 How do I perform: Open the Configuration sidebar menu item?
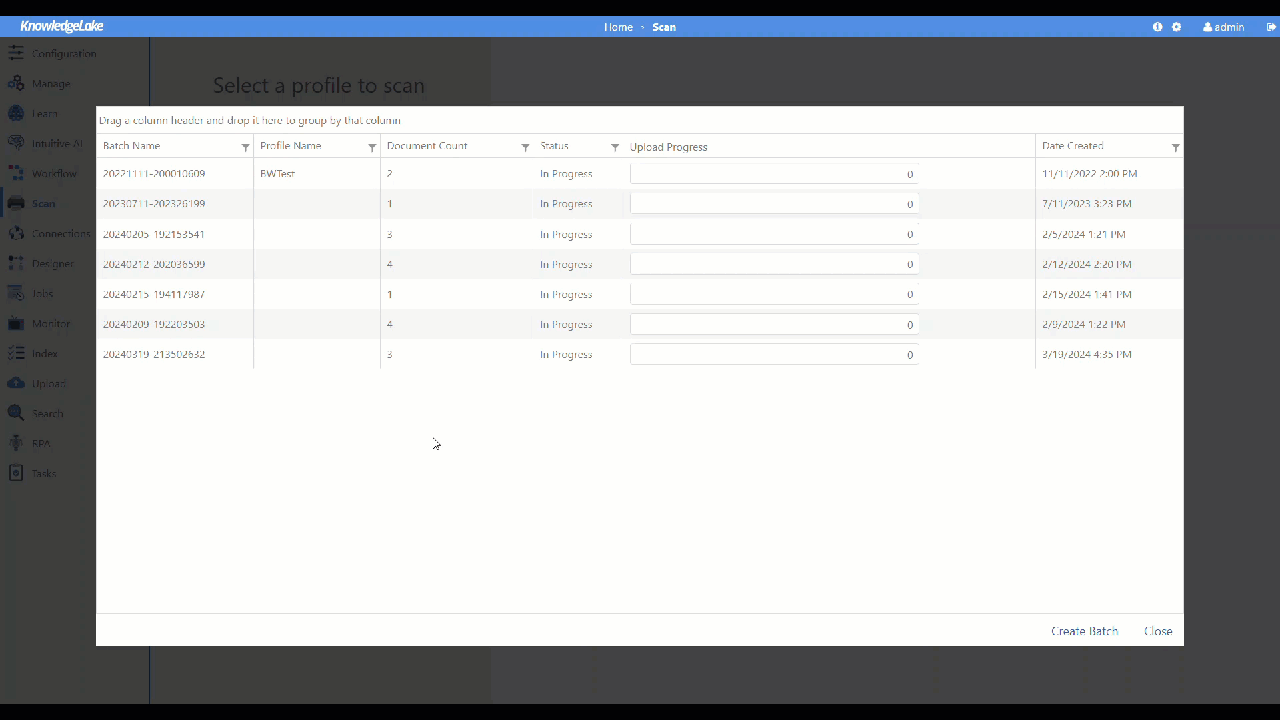63,53
